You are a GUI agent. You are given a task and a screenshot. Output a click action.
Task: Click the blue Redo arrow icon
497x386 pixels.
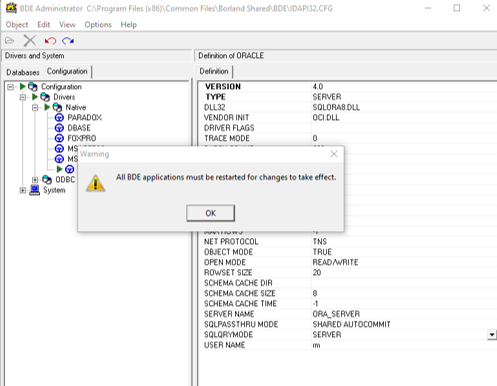pyautogui.click(x=68, y=41)
